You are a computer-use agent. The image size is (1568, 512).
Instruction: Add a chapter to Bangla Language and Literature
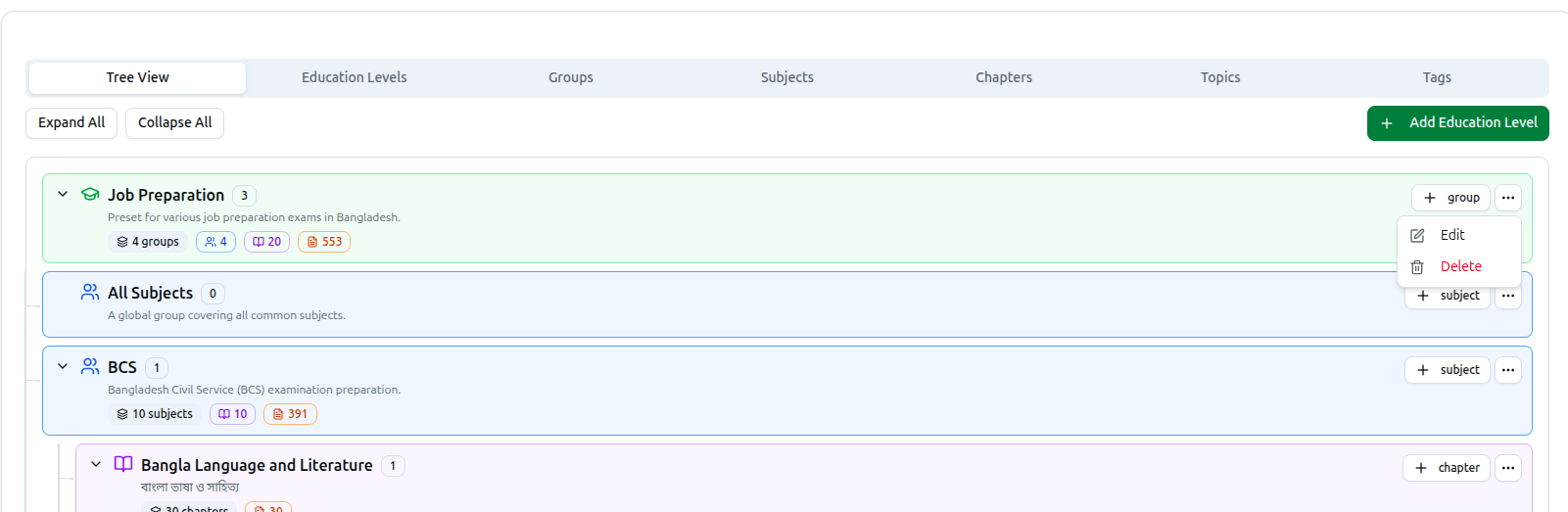tap(1447, 468)
